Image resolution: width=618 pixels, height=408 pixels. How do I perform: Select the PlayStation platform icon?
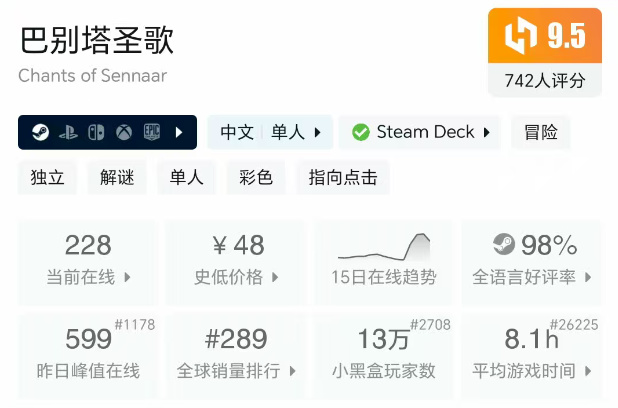click(68, 132)
